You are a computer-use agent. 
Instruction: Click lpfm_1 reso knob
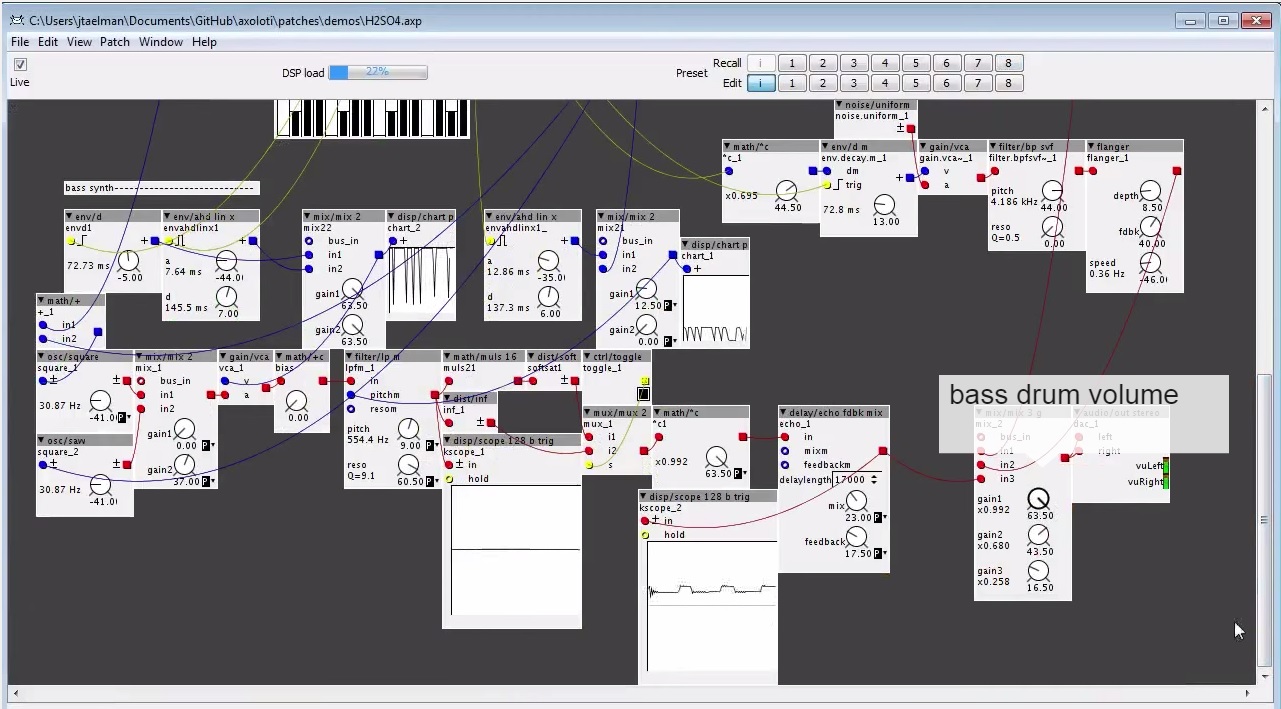point(409,465)
